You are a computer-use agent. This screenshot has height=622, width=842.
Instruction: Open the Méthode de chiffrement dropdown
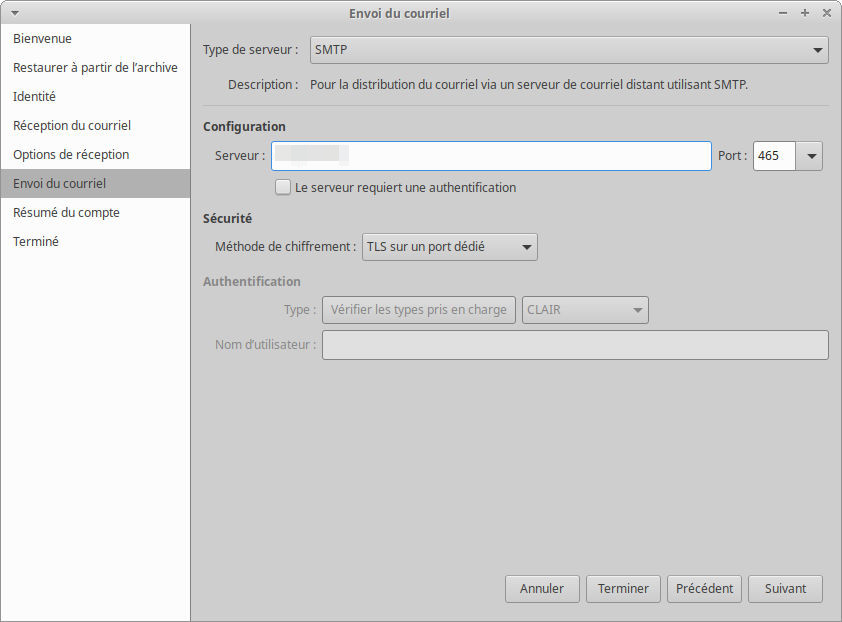point(449,247)
